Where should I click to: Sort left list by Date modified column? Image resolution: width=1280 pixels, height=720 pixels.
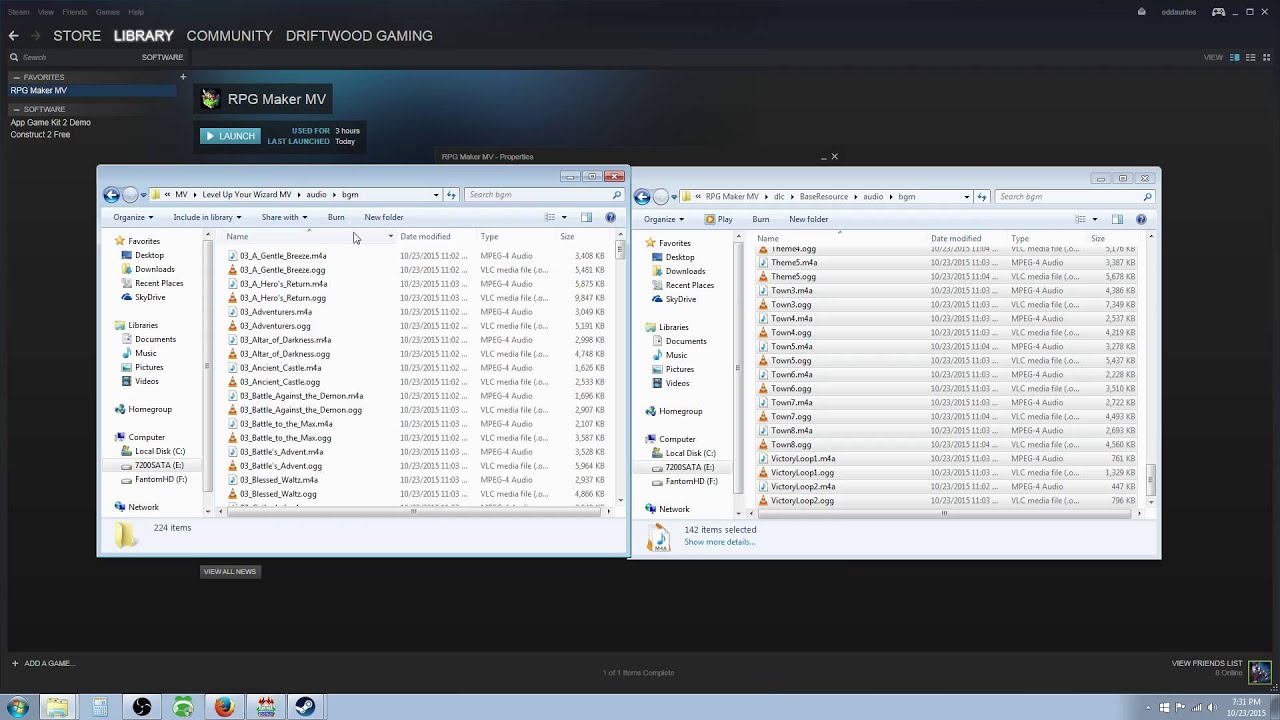point(425,237)
